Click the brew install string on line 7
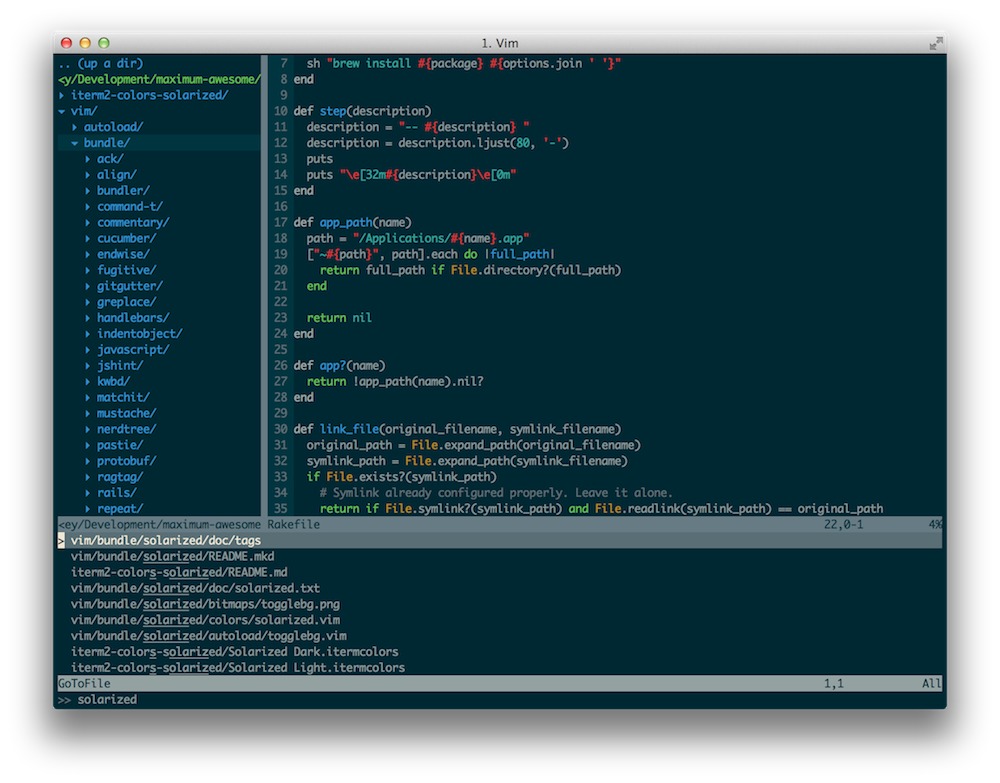Screen dimensions: 1000x783 pos(473,63)
